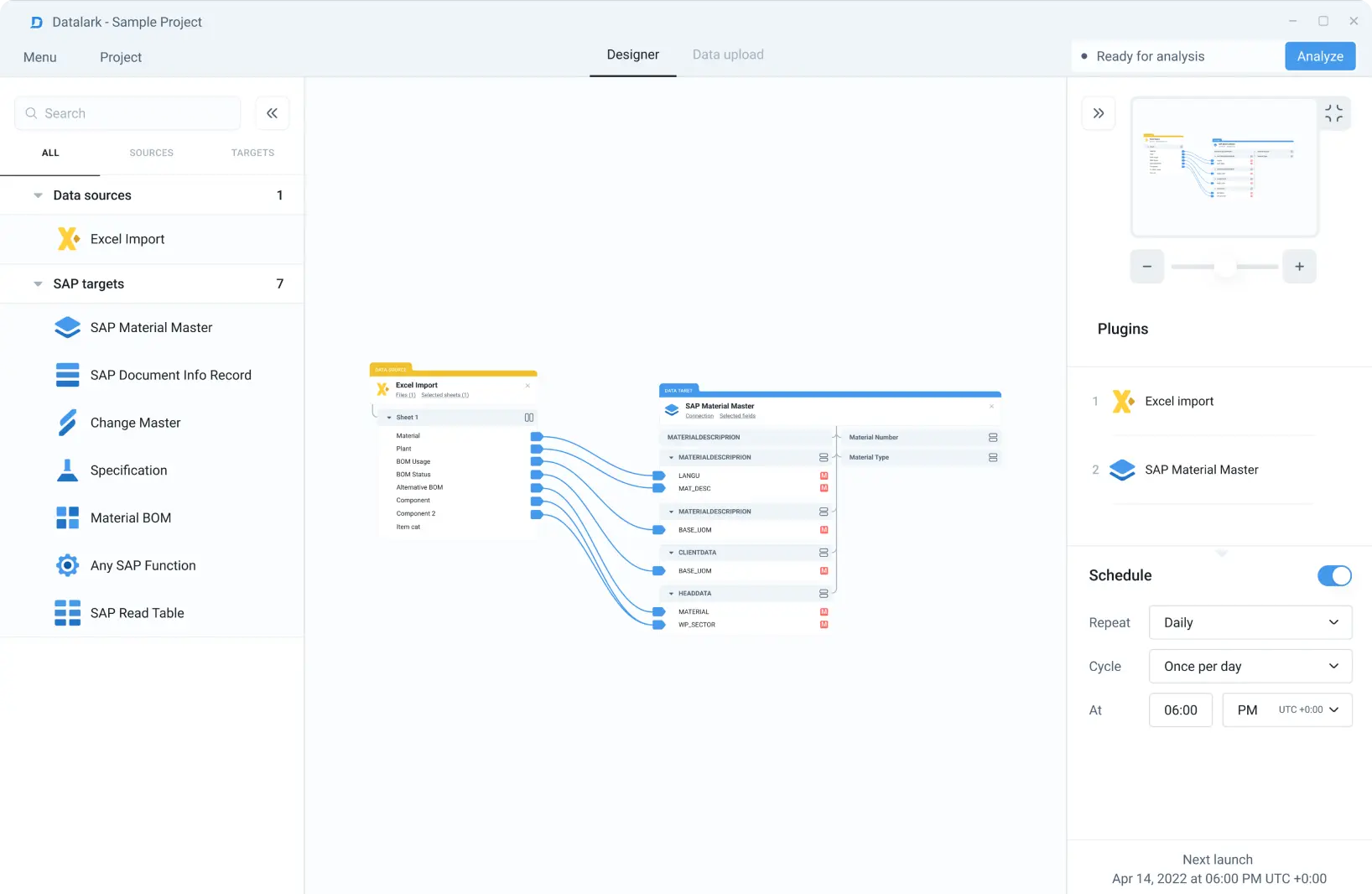Screen dimensions: 1372x894
Task: Select the Specification flask icon
Action: click(x=67, y=470)
